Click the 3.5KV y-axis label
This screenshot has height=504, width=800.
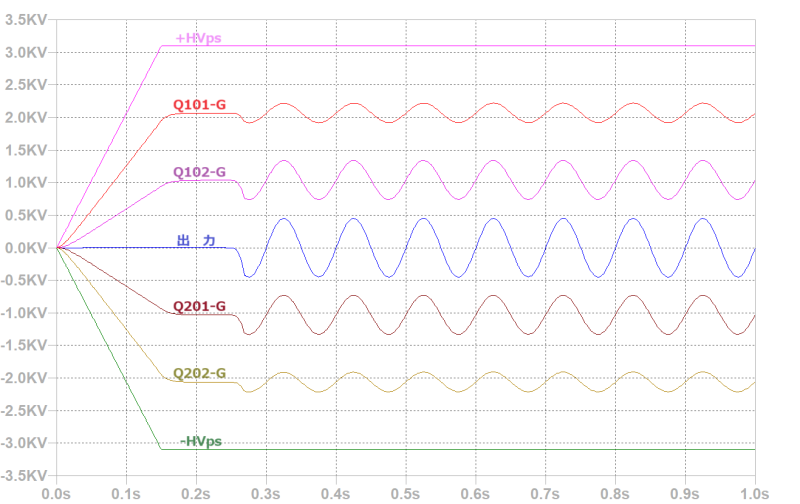(x=26, y=20)
